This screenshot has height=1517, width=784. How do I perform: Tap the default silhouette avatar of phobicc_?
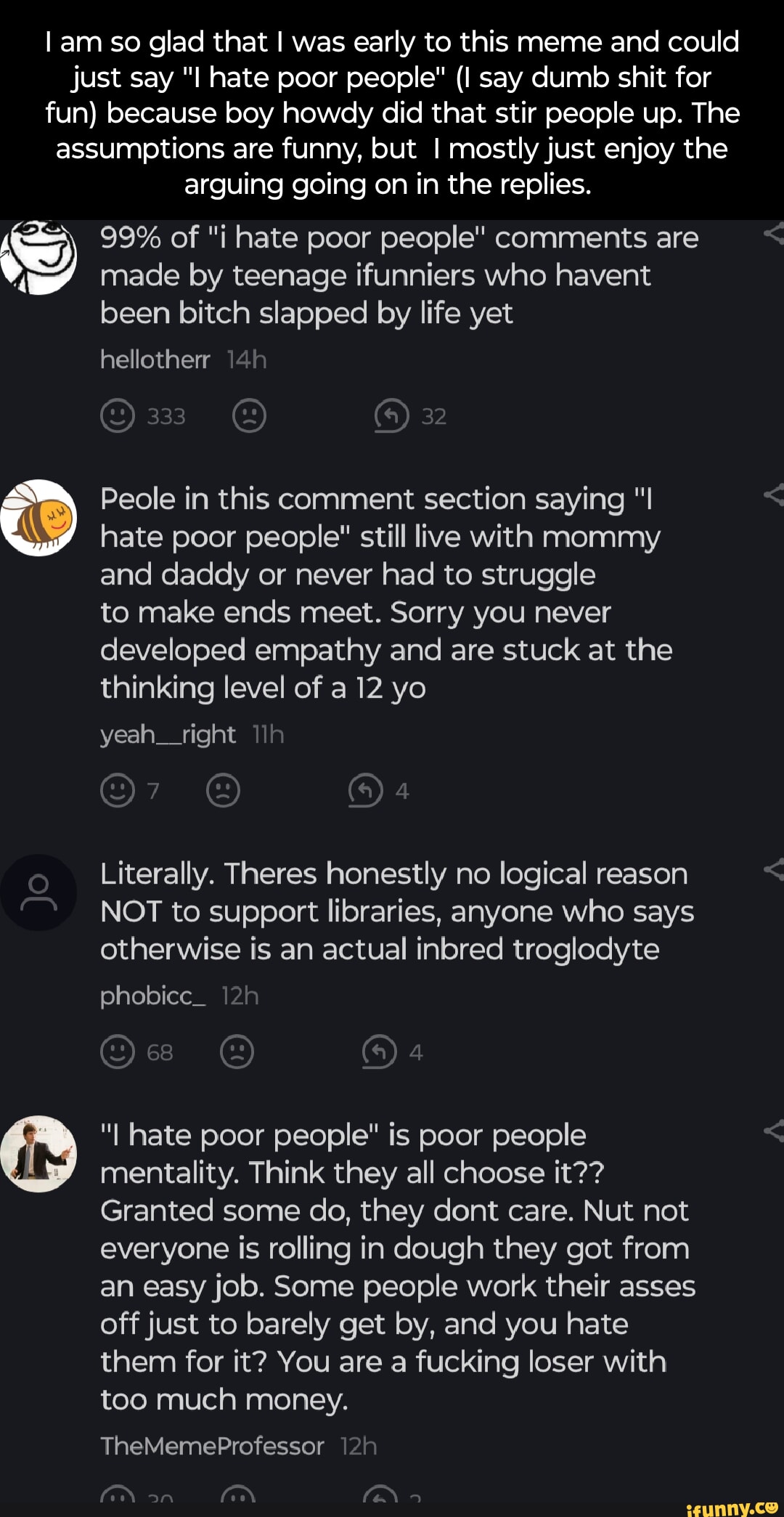pos(38,892)
